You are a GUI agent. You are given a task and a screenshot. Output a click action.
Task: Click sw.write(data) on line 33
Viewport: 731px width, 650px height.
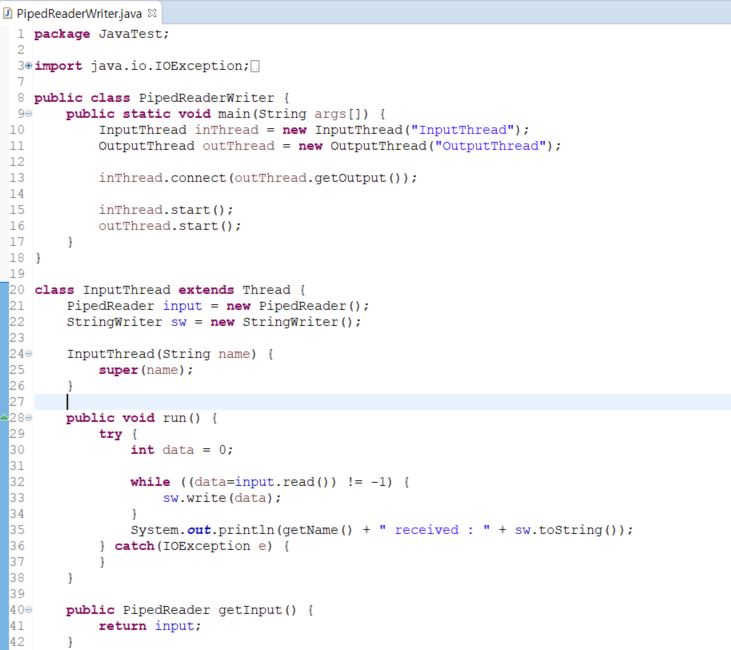(x=221, y=498)
